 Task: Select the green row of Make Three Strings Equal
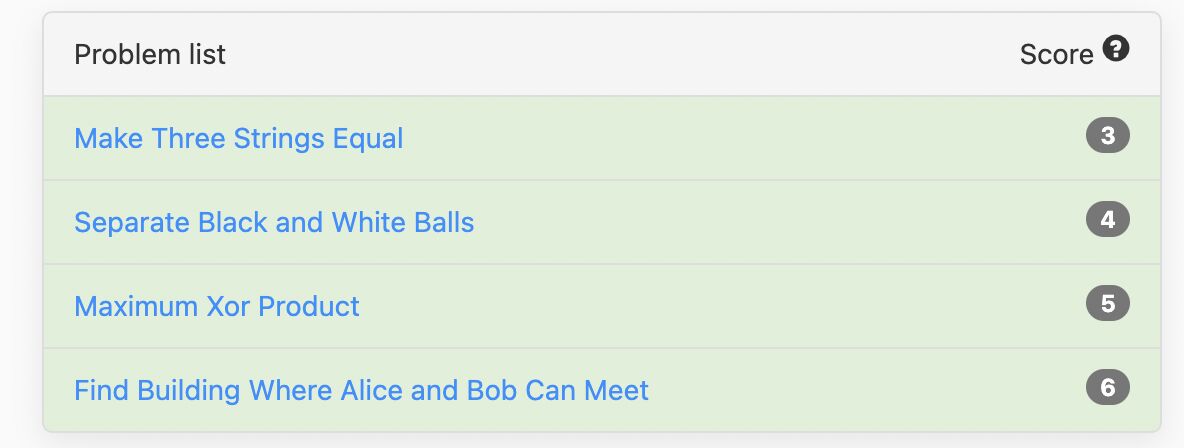pos(602,138)
